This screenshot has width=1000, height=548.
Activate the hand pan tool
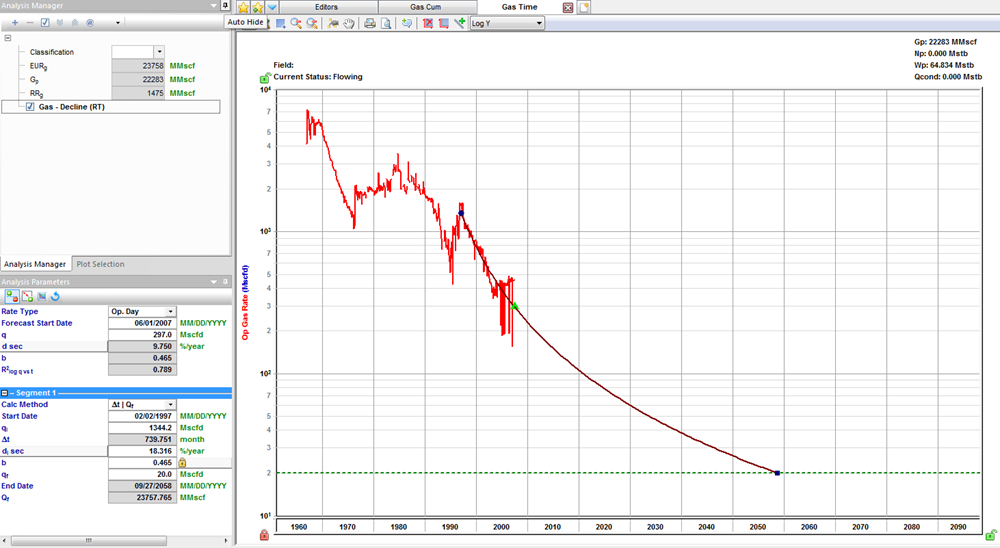(349, 24)
